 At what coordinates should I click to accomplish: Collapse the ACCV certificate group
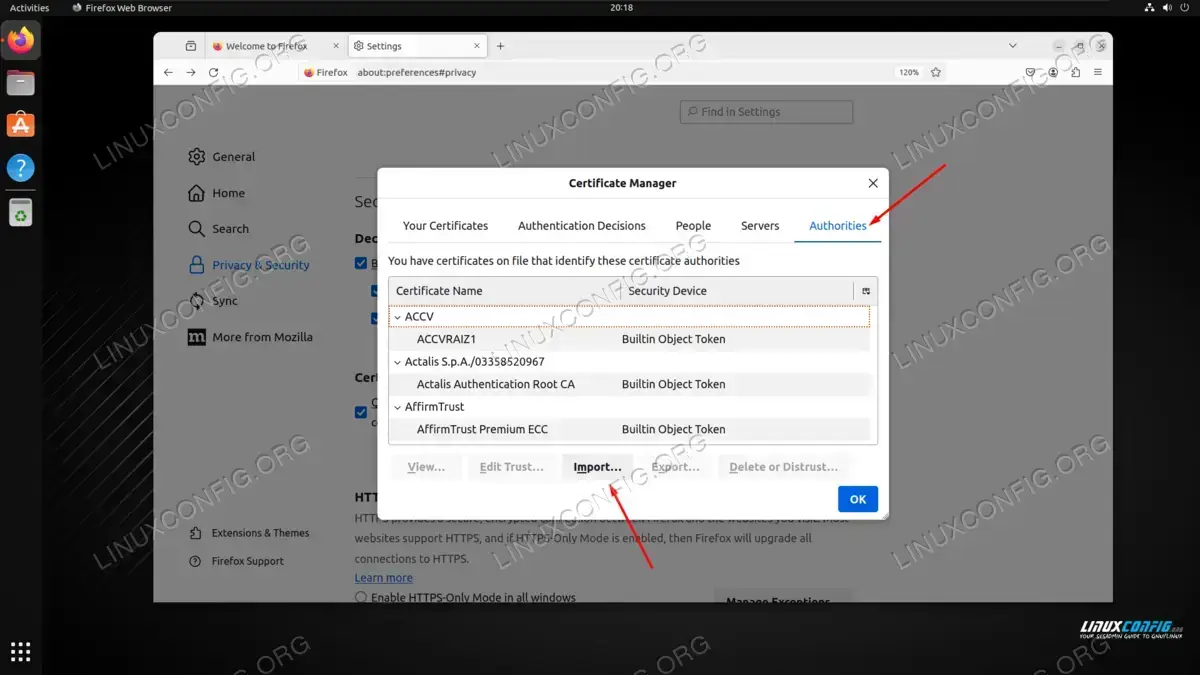point(397,316)
